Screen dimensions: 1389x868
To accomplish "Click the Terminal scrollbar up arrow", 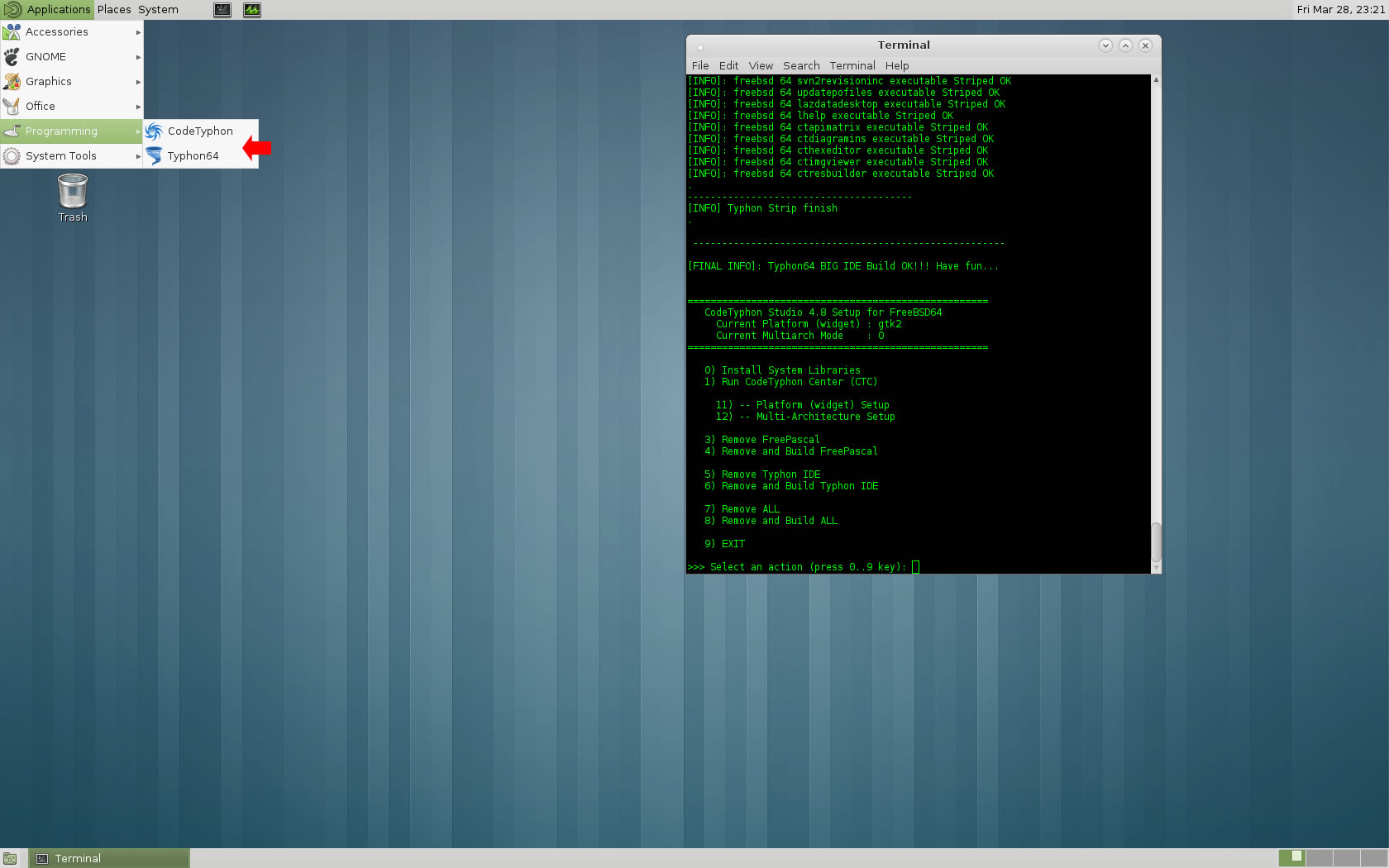I will 1156,79.
